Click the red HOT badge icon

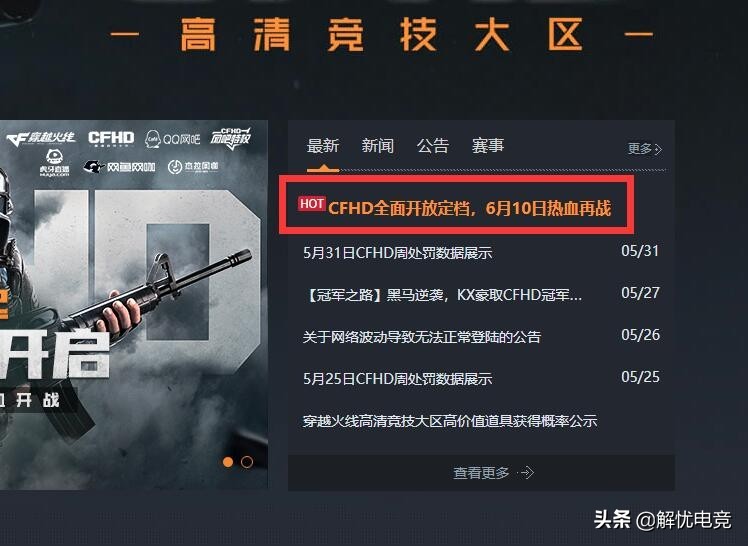tap(312, 204)
